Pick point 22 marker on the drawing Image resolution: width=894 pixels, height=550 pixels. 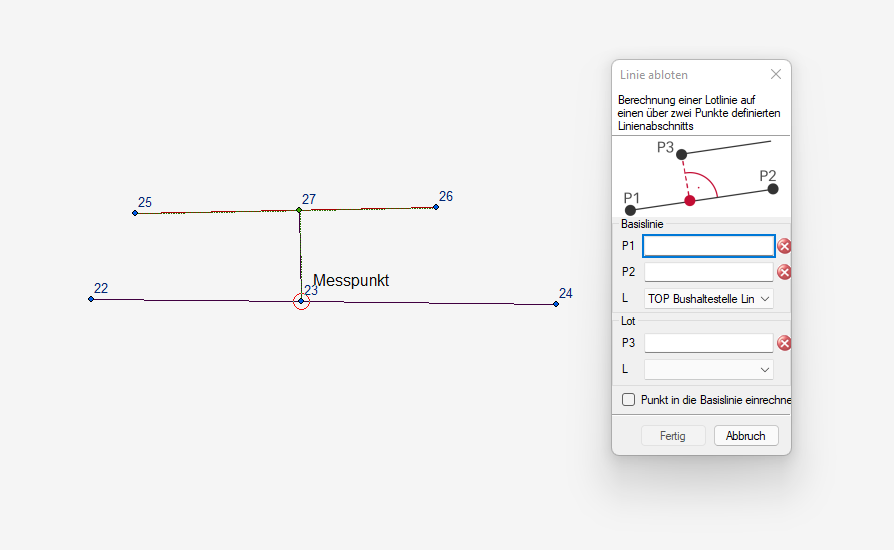[x=91, y=298]
